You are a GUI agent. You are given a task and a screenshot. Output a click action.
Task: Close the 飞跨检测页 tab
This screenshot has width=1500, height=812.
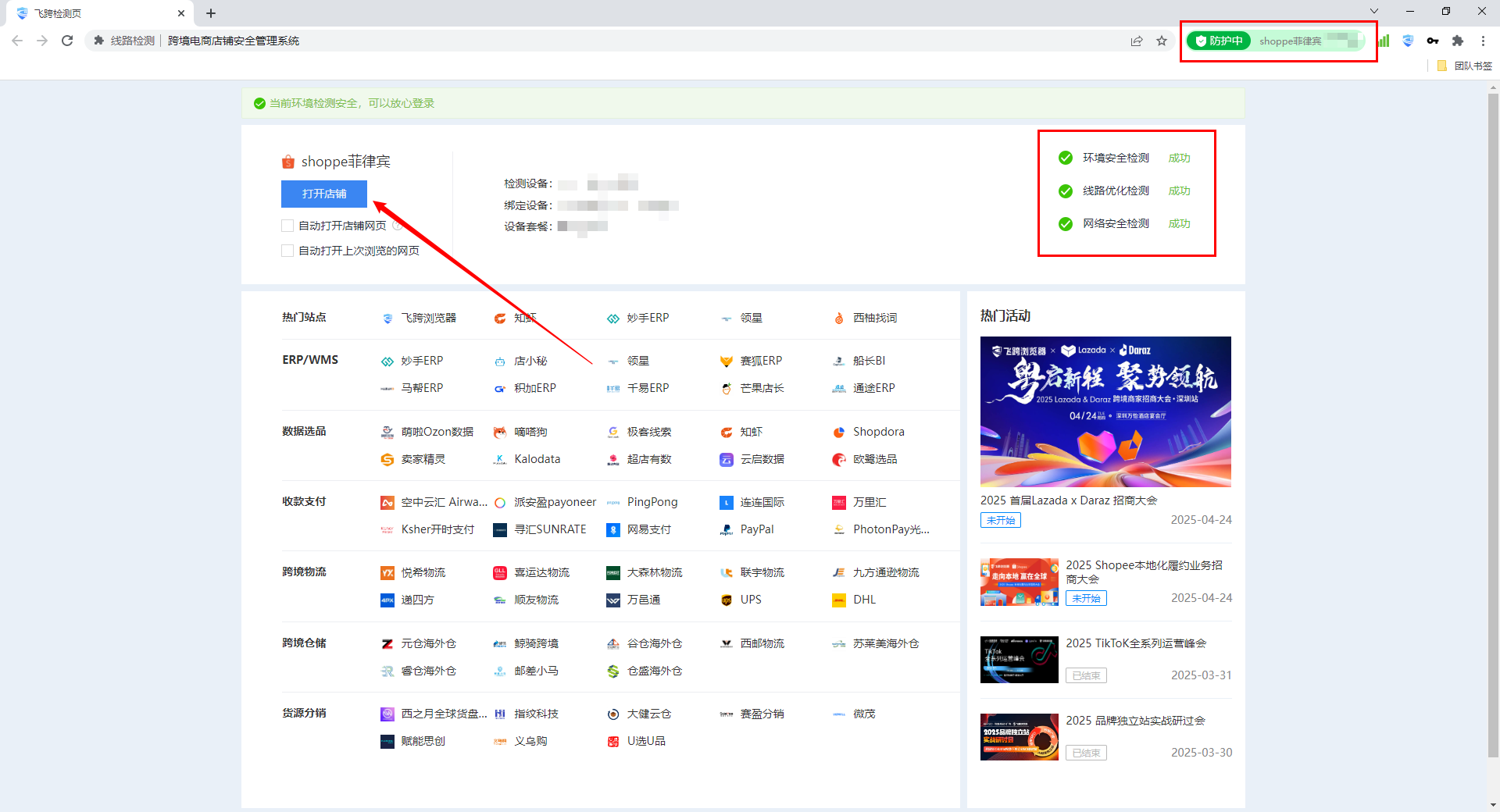click(181, 13)
